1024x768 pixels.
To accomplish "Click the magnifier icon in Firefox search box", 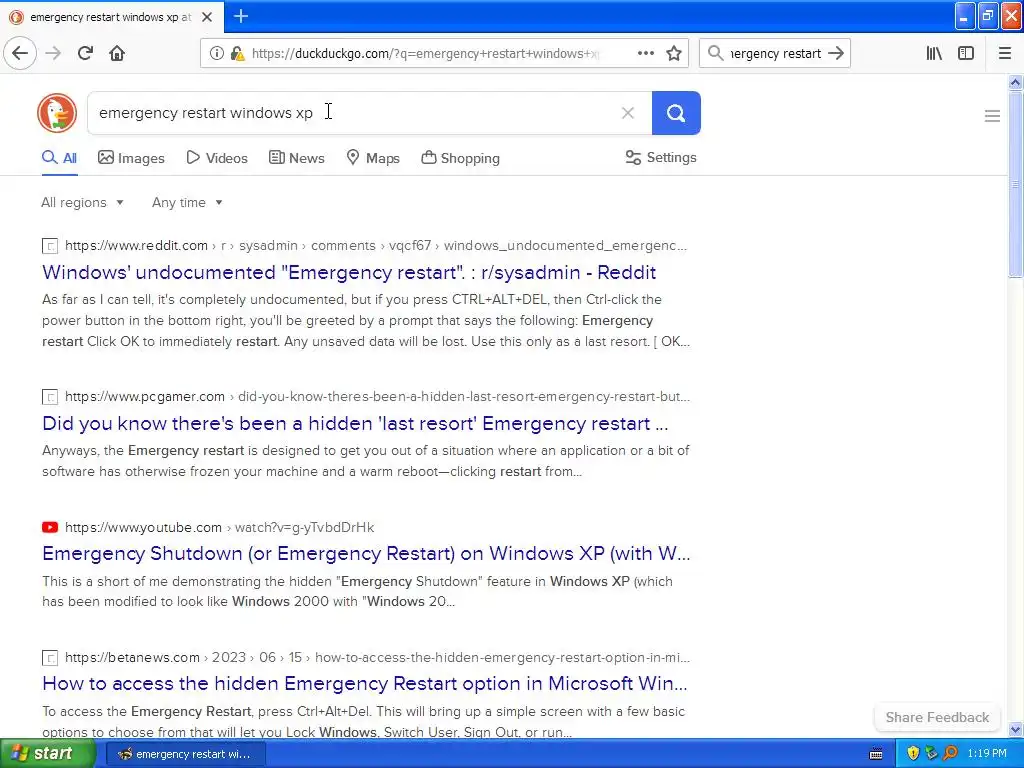I will pyautogui.click(x=716, y=53).
